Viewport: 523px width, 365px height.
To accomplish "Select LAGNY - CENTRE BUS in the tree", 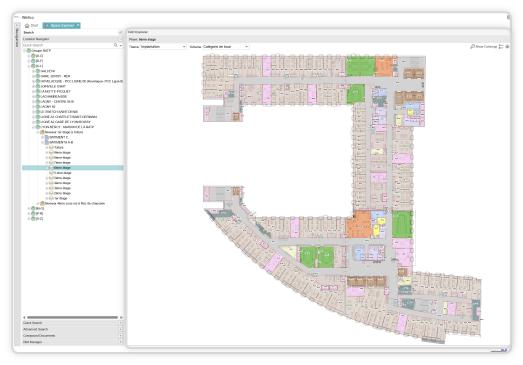I will [x=57, y=102].
